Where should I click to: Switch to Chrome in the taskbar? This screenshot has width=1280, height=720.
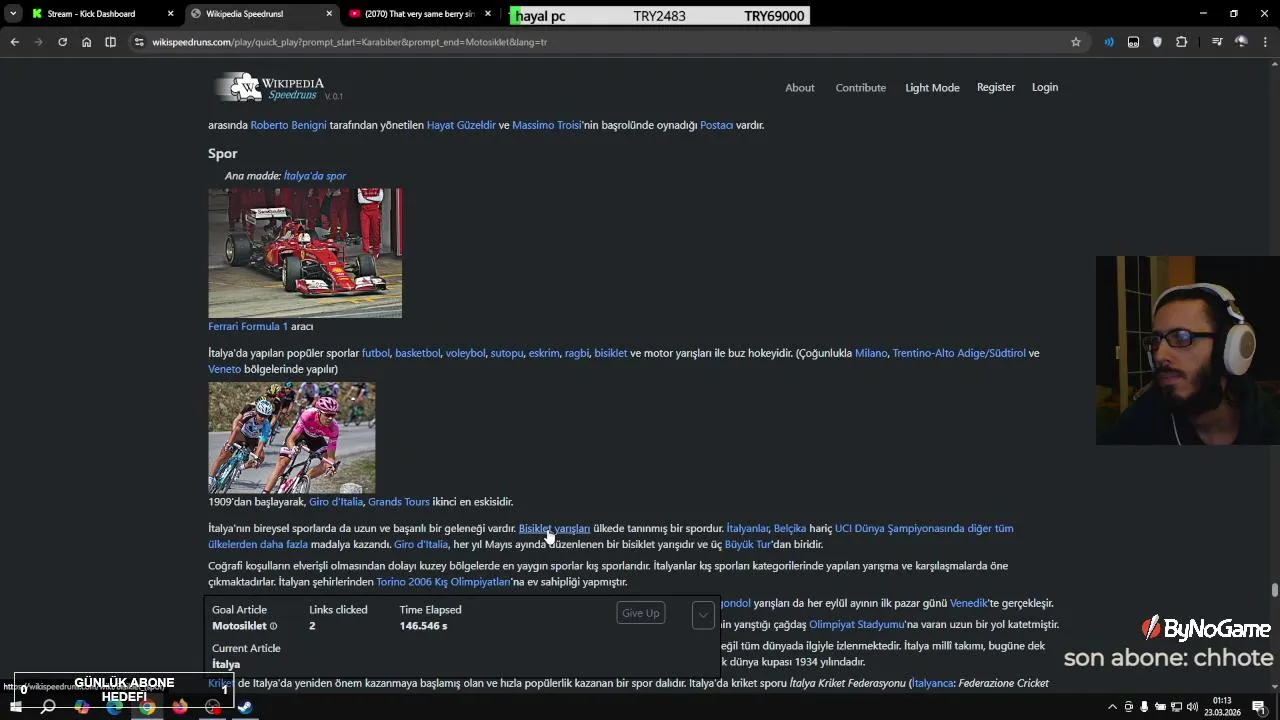[x=147, y=707]
